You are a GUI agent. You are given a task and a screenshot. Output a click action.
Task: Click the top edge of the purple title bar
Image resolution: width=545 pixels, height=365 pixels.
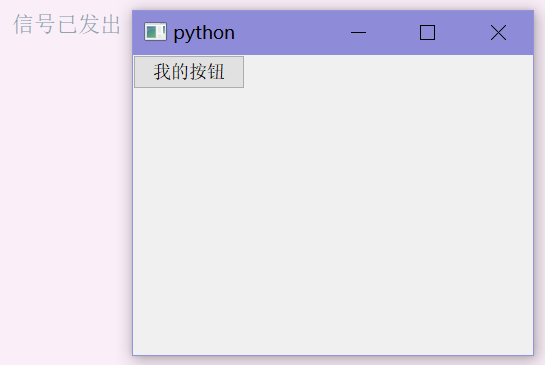(333, 11)
